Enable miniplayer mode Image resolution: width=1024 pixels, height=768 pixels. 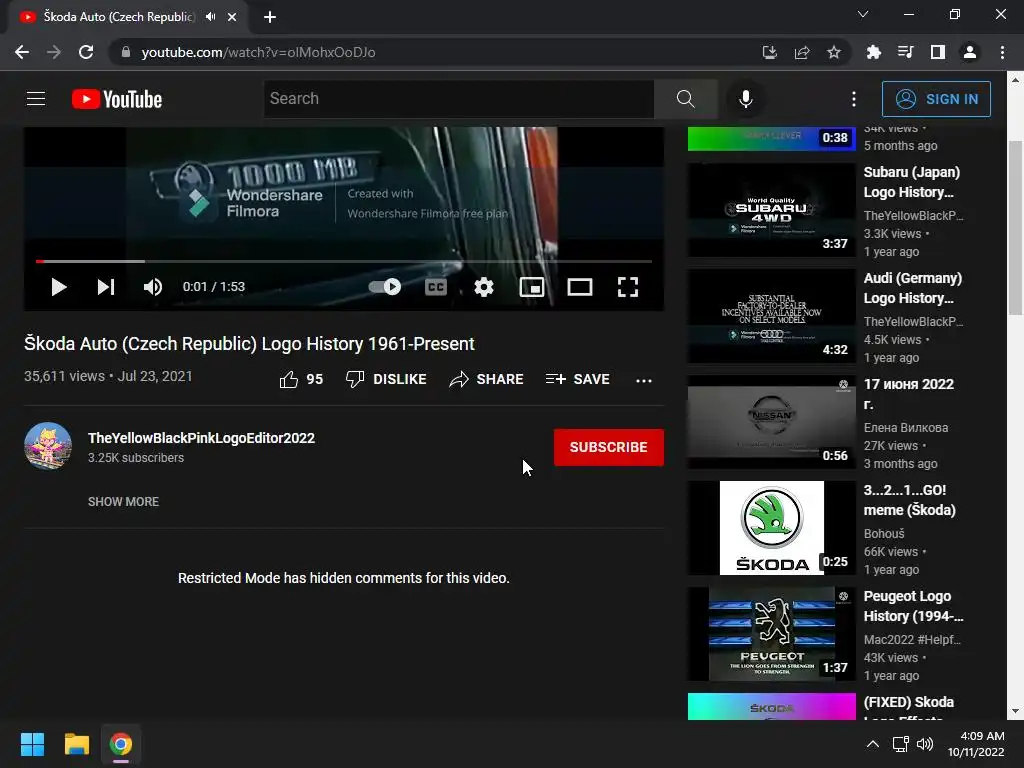pos(532,287)
